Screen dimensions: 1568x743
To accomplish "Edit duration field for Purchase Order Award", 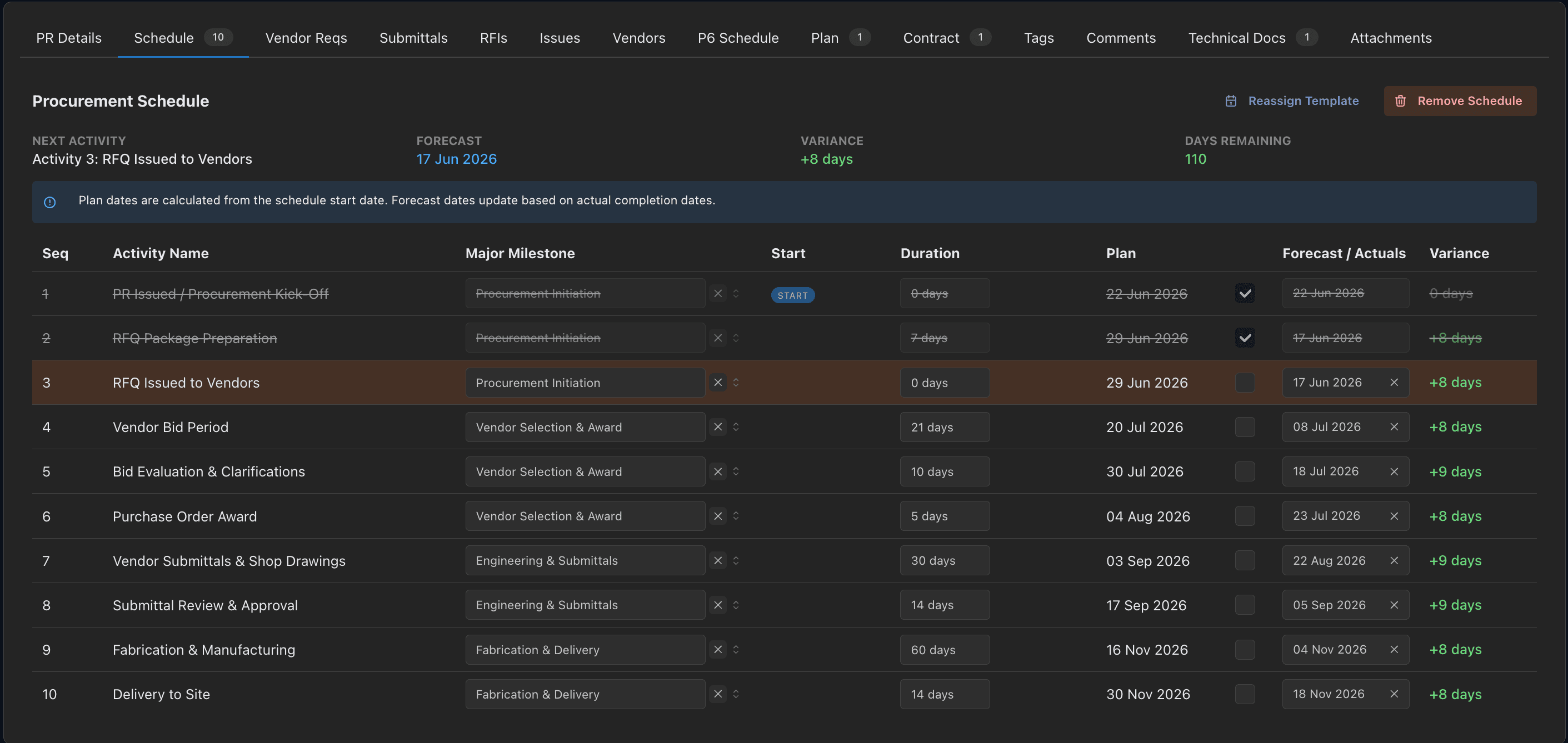I will click(945, 515).
